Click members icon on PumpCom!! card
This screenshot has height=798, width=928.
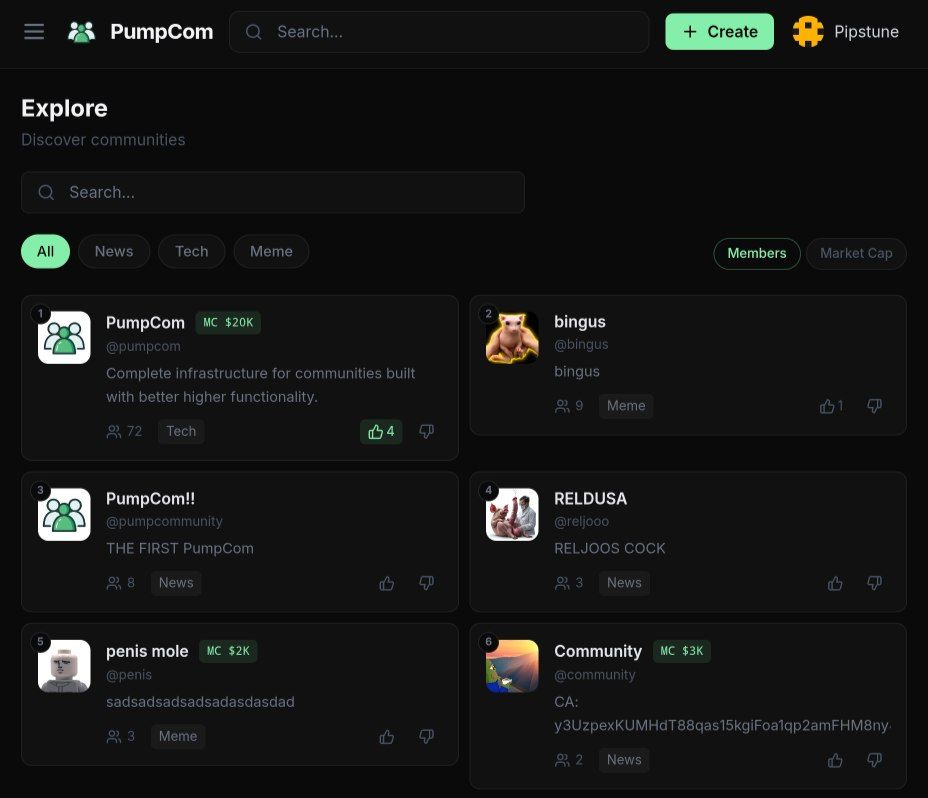pyautogui.click(x=114, y=583)
